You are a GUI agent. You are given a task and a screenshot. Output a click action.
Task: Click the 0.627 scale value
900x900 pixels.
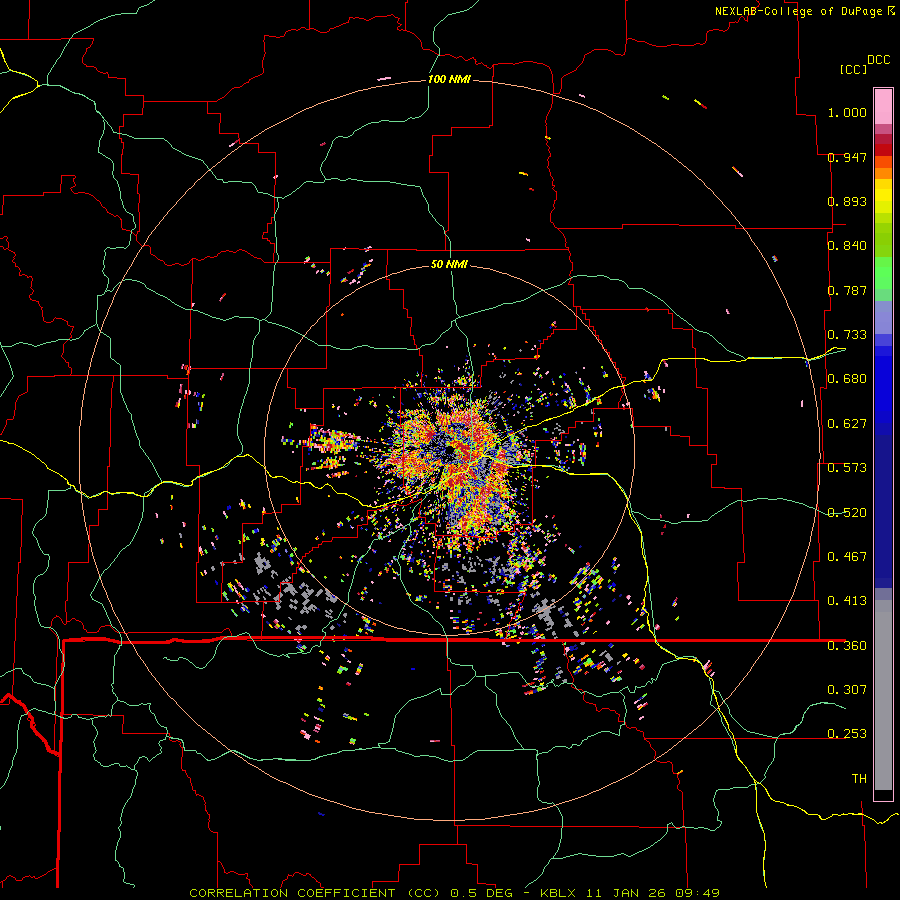coord(847,424)
